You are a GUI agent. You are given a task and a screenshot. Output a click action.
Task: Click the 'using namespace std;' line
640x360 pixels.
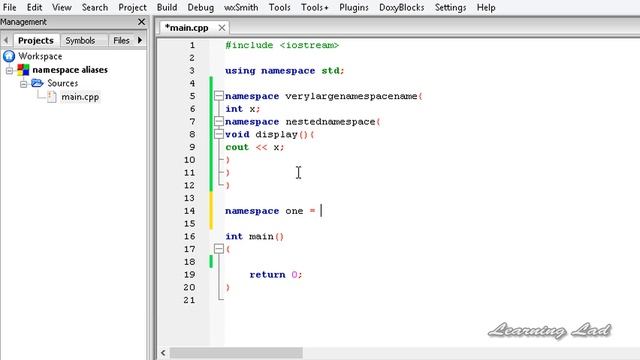284,71
